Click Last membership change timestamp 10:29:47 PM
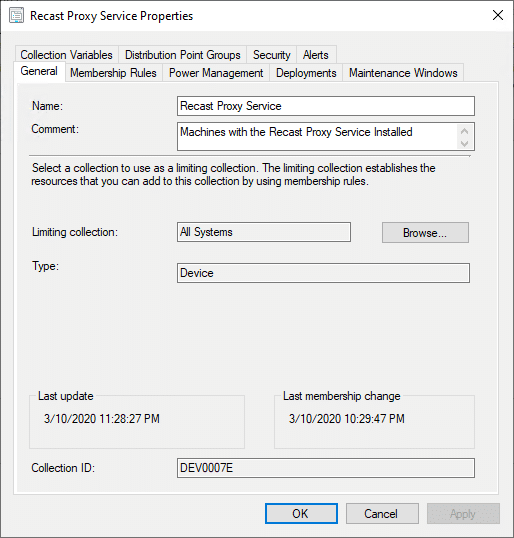The width and height of the screenshot is (514, 538). [x=347, y=419]
